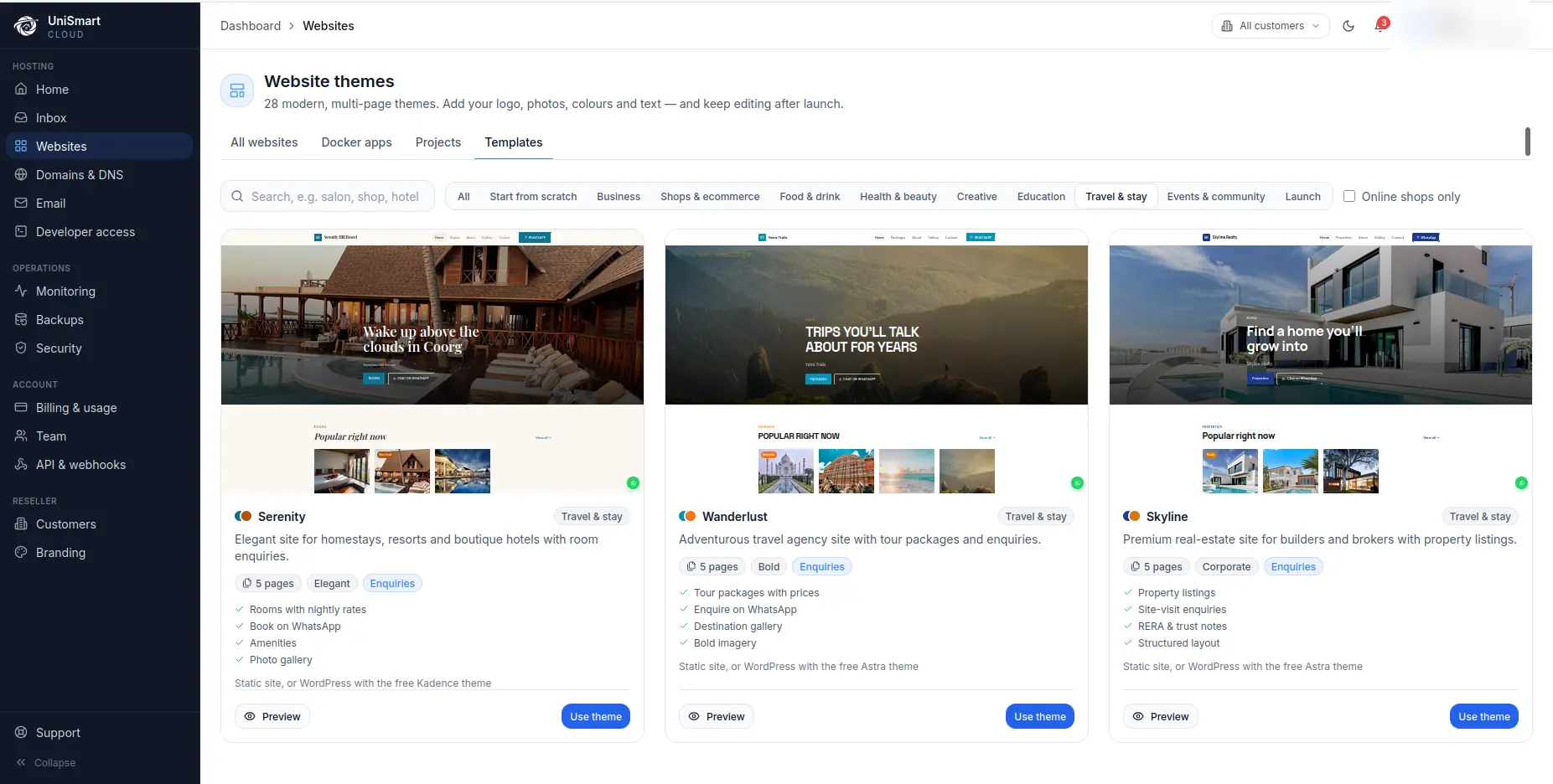1553x784 pixels.
Task: Enable the Online shops only checkbox
Action: [x=1349, y=196]
